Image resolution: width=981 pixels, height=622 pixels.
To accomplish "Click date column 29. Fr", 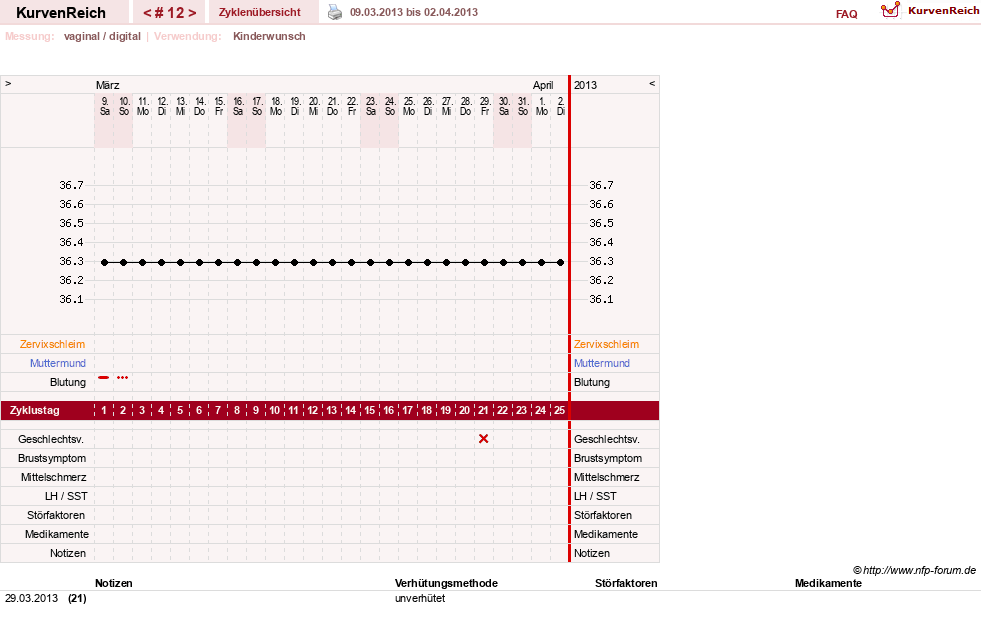I will click(x=485, y=106).
